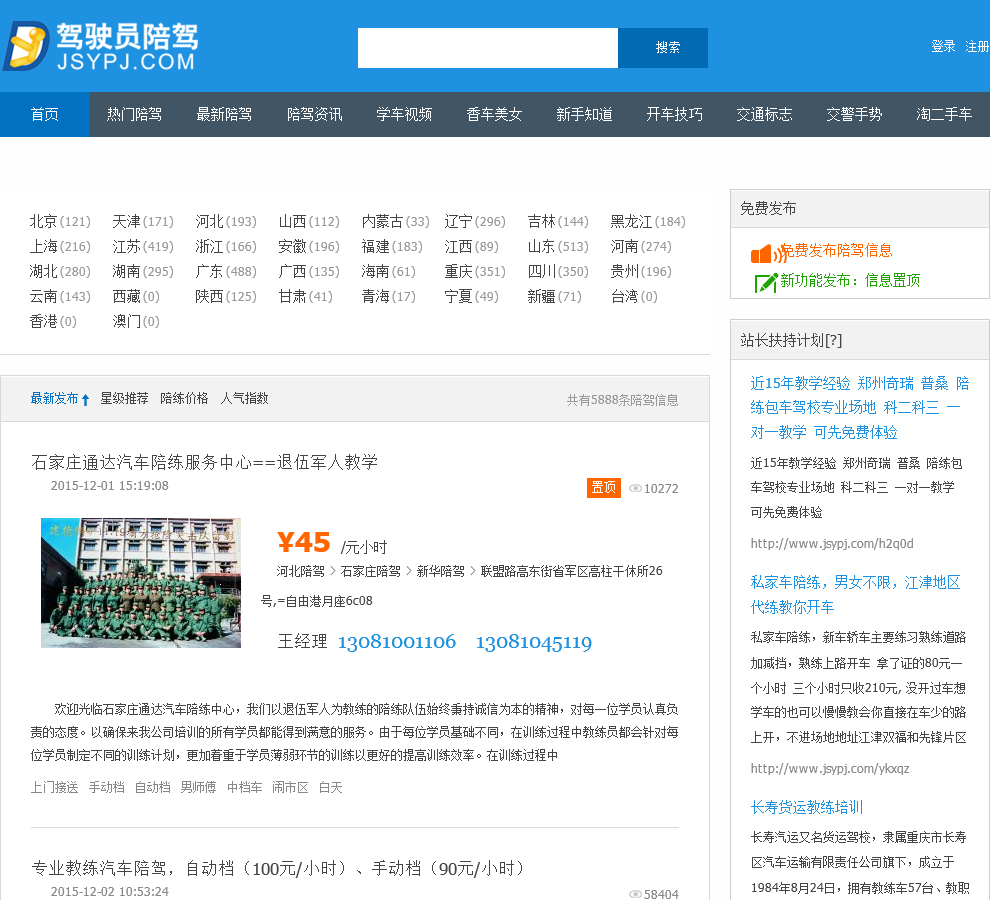The width and height of the screenshot is (990, 900).
Task: Sort by 星级推荐
Action: pos(124,399)
